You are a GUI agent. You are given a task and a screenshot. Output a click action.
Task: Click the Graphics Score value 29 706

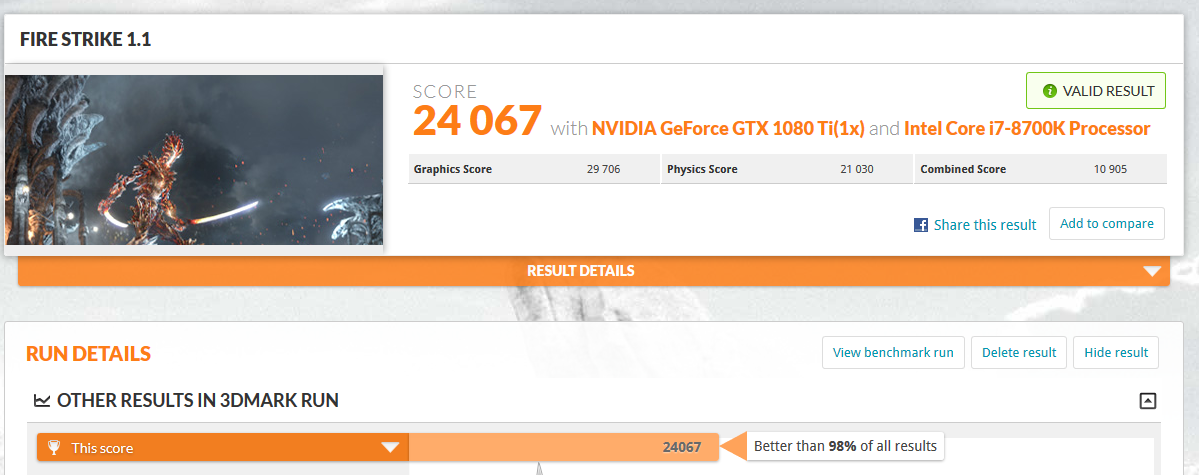603,169
